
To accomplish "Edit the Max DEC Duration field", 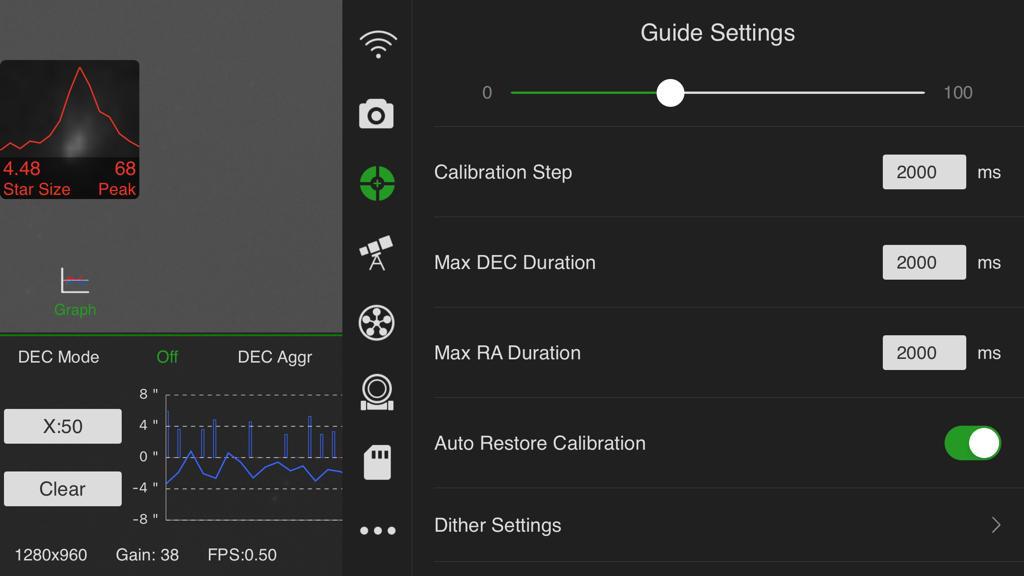I will tap(924, 262).
